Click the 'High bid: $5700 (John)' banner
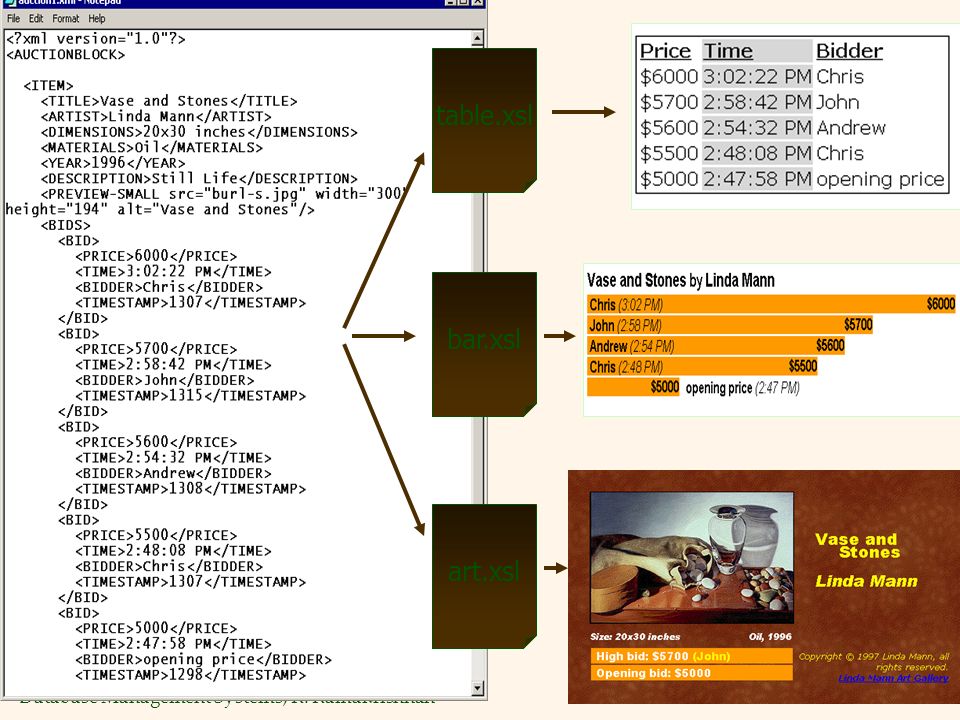The image size is (960, 720). click(692, 656)
